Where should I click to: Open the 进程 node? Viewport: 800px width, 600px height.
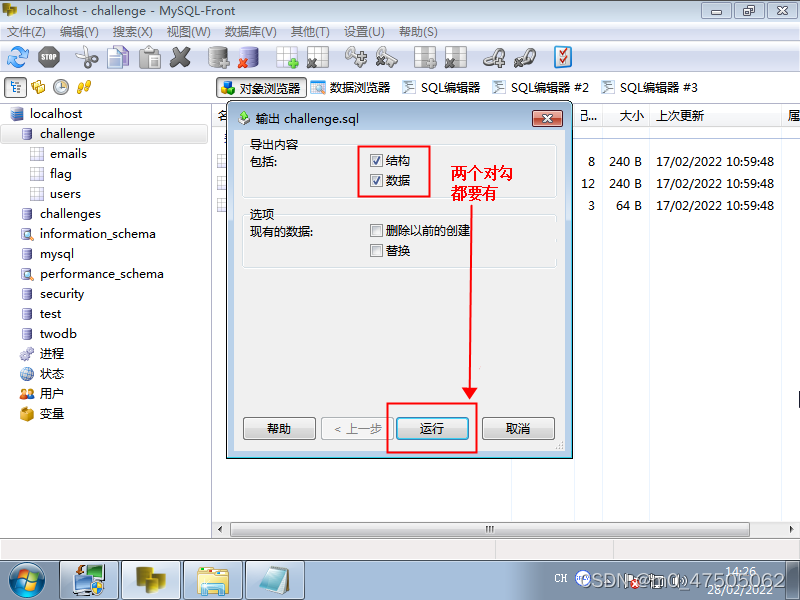[52, 354]
